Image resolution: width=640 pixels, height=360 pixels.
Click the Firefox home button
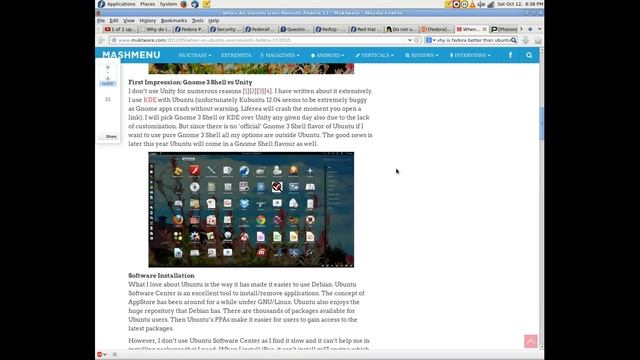tap(538, 40)
